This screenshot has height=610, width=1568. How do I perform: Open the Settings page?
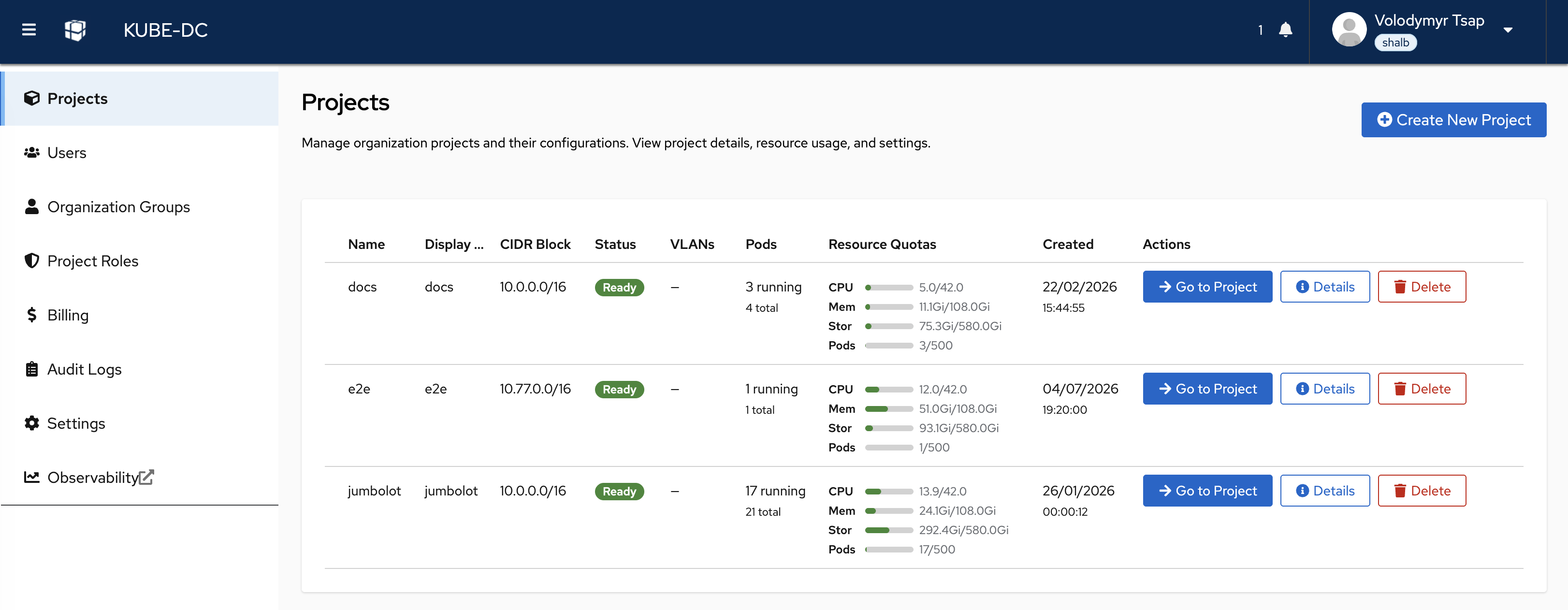[140, 423]
